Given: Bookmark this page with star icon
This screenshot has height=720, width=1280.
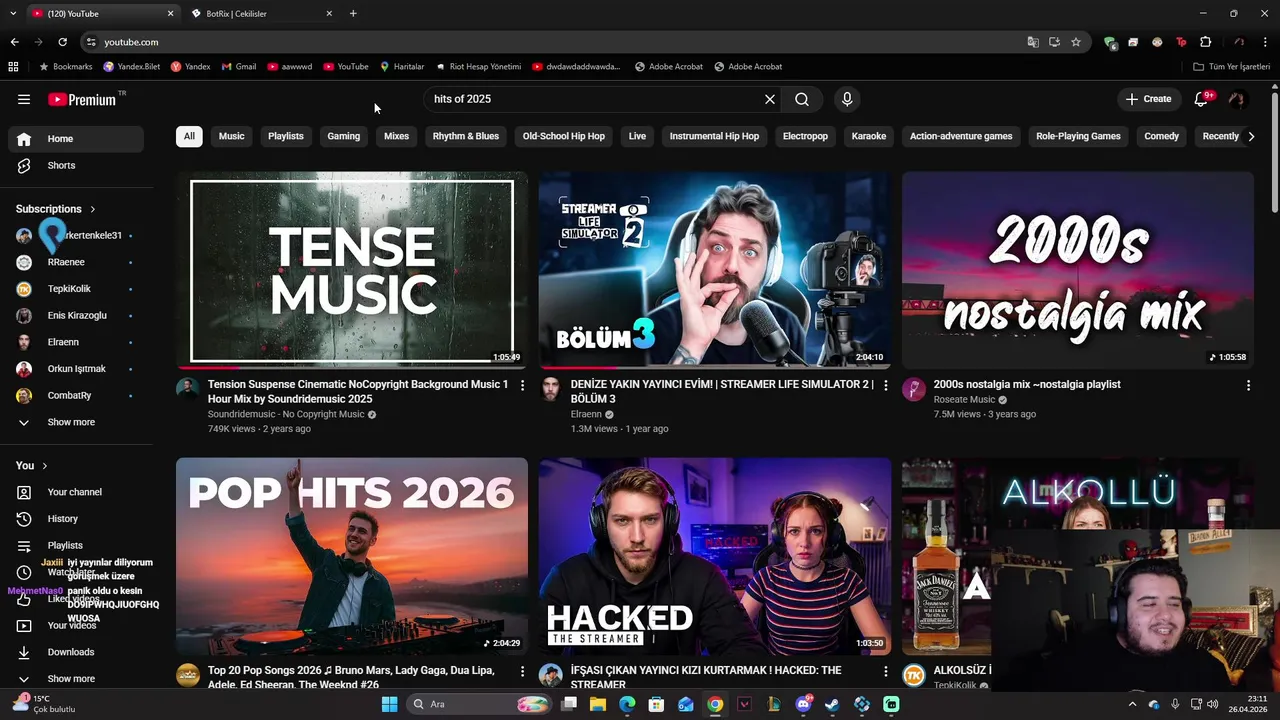Looking at the screenshot, I should pos(1076,42).
